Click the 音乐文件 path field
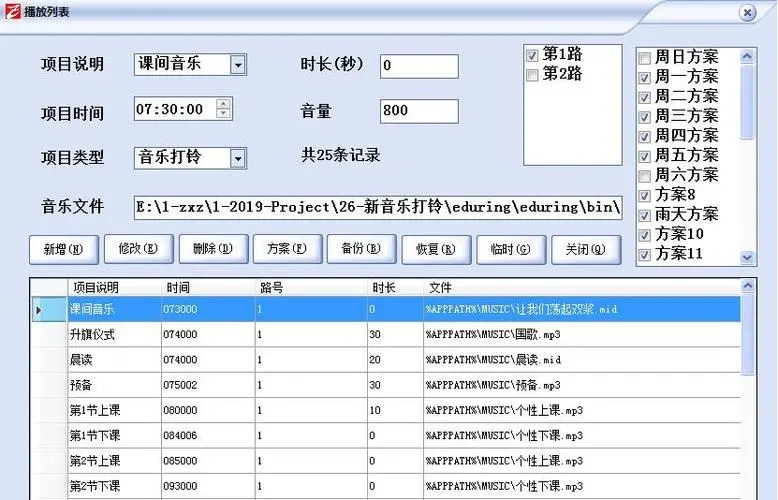778x500 pixels. pos(378,207)
